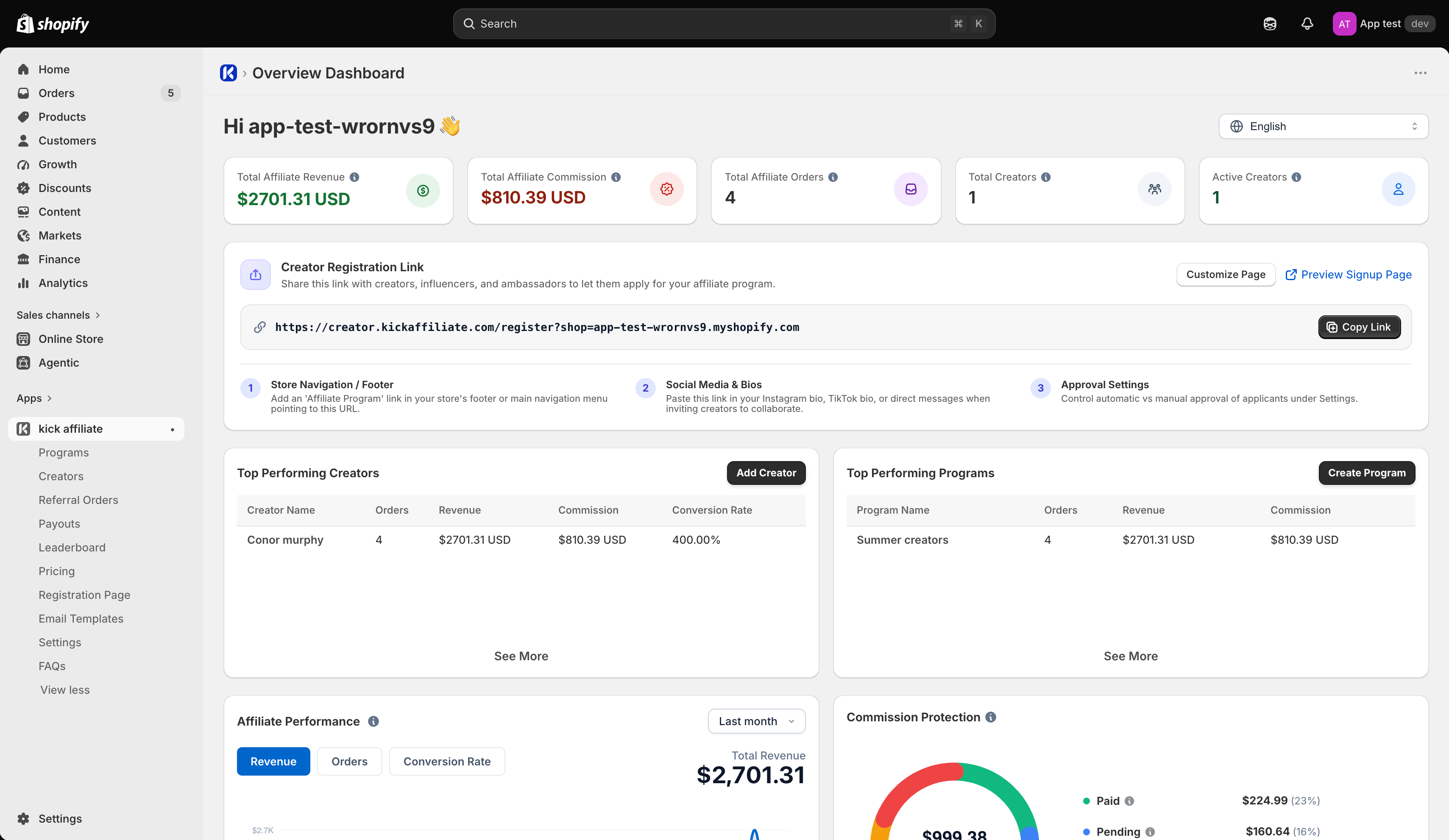Image resolution: width=1449 pixels, height=840 pixels.
Task: Collapse app menu with View less
Action: point(65,690)
